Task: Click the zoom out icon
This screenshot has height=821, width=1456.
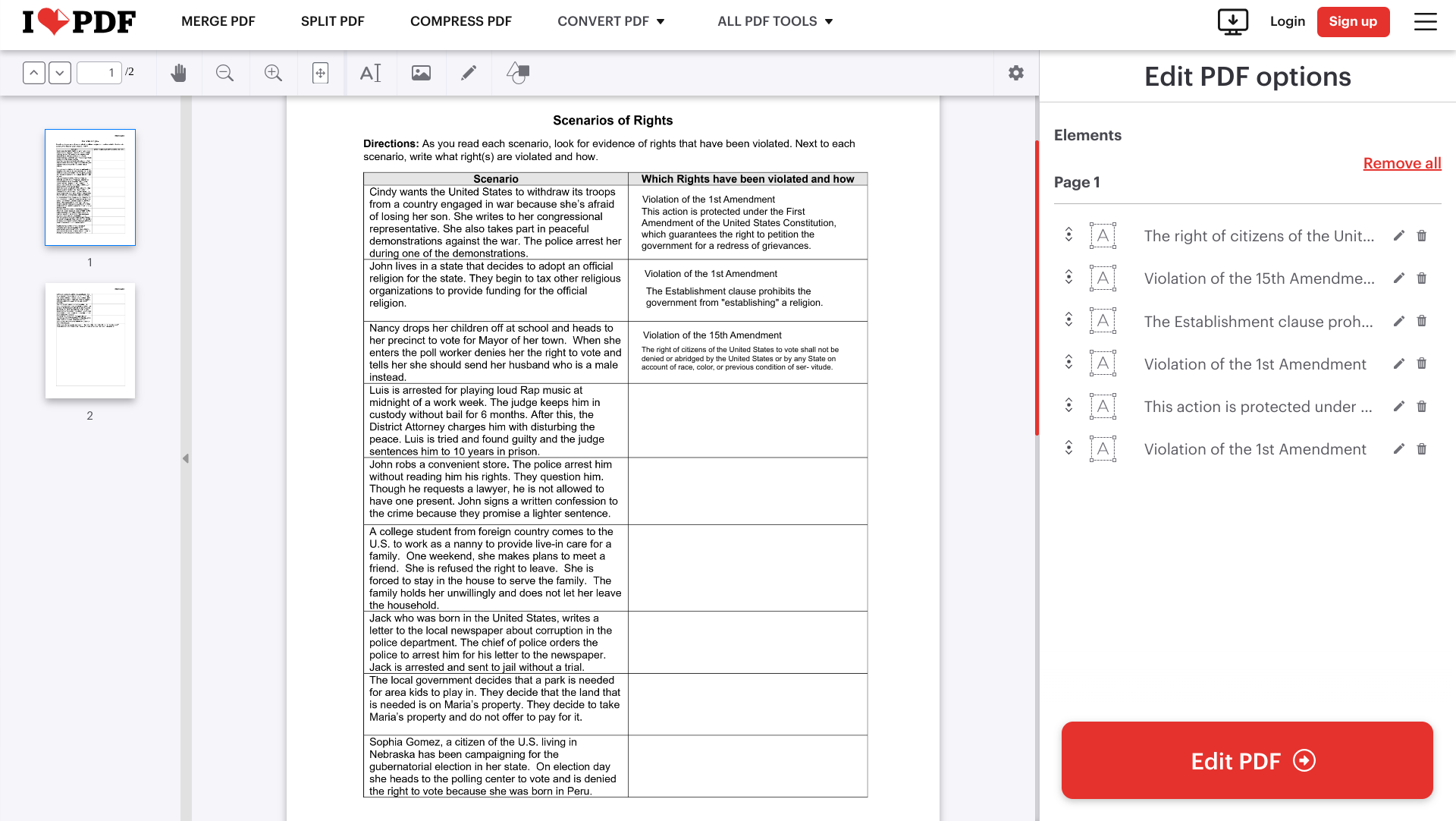Action: coord(224,73)
